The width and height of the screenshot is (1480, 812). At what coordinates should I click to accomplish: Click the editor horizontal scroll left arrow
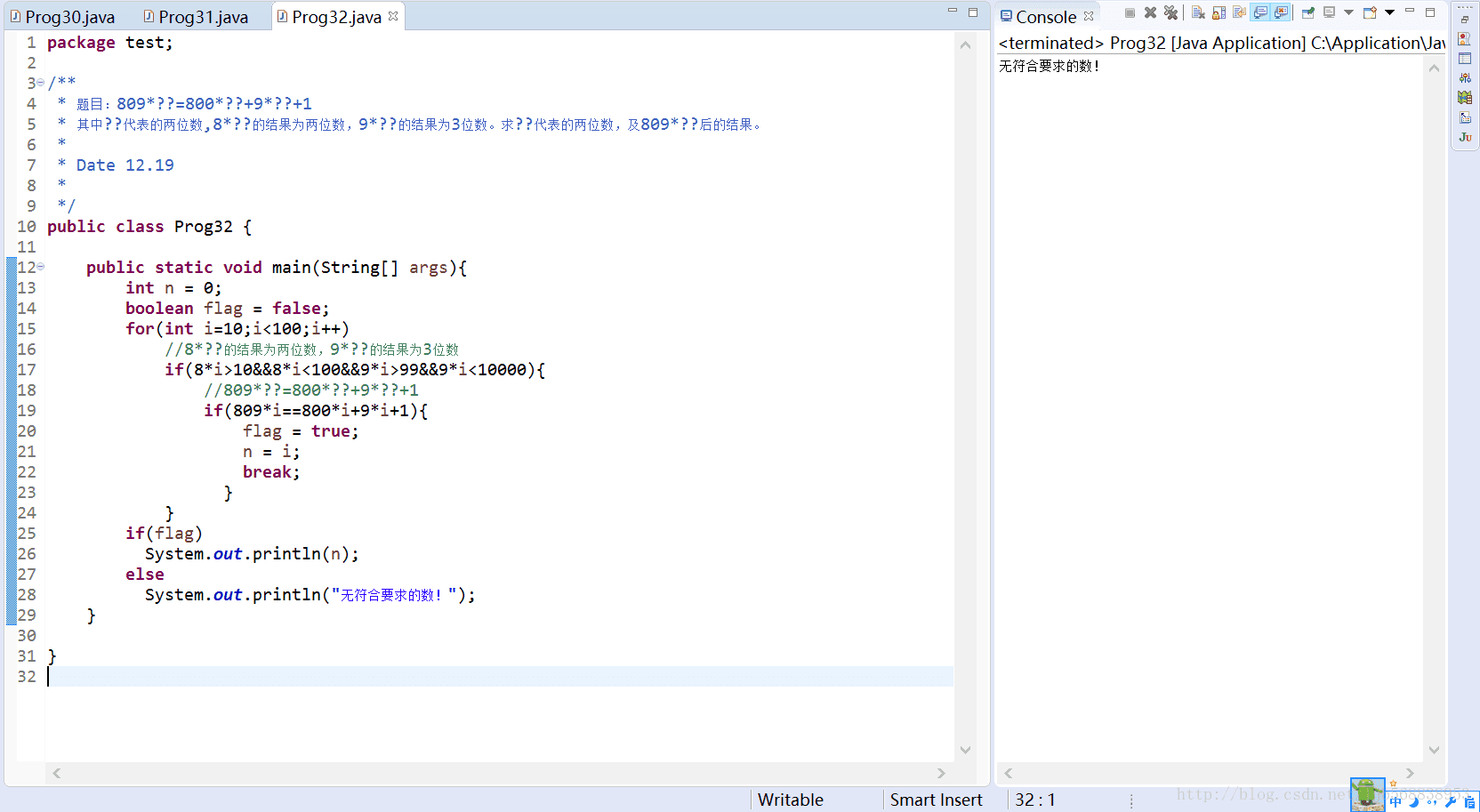point(56,773)
